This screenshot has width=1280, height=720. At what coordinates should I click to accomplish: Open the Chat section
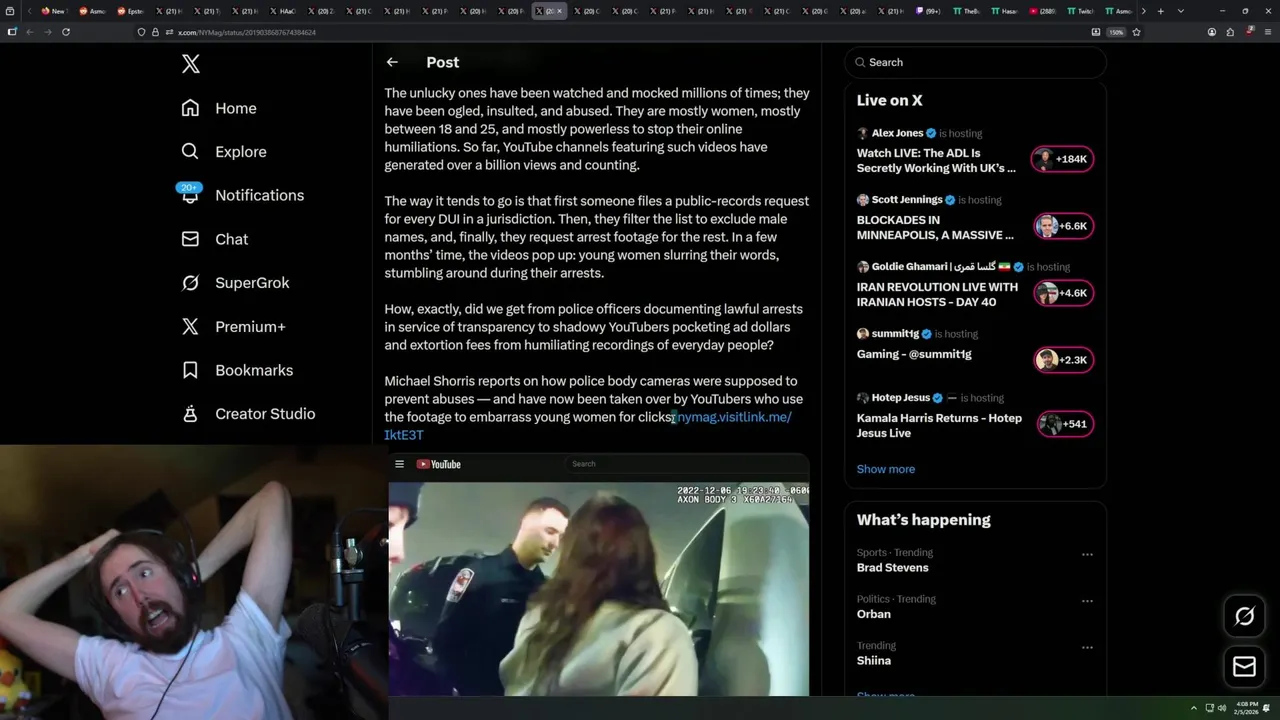[x=214, y=239]
